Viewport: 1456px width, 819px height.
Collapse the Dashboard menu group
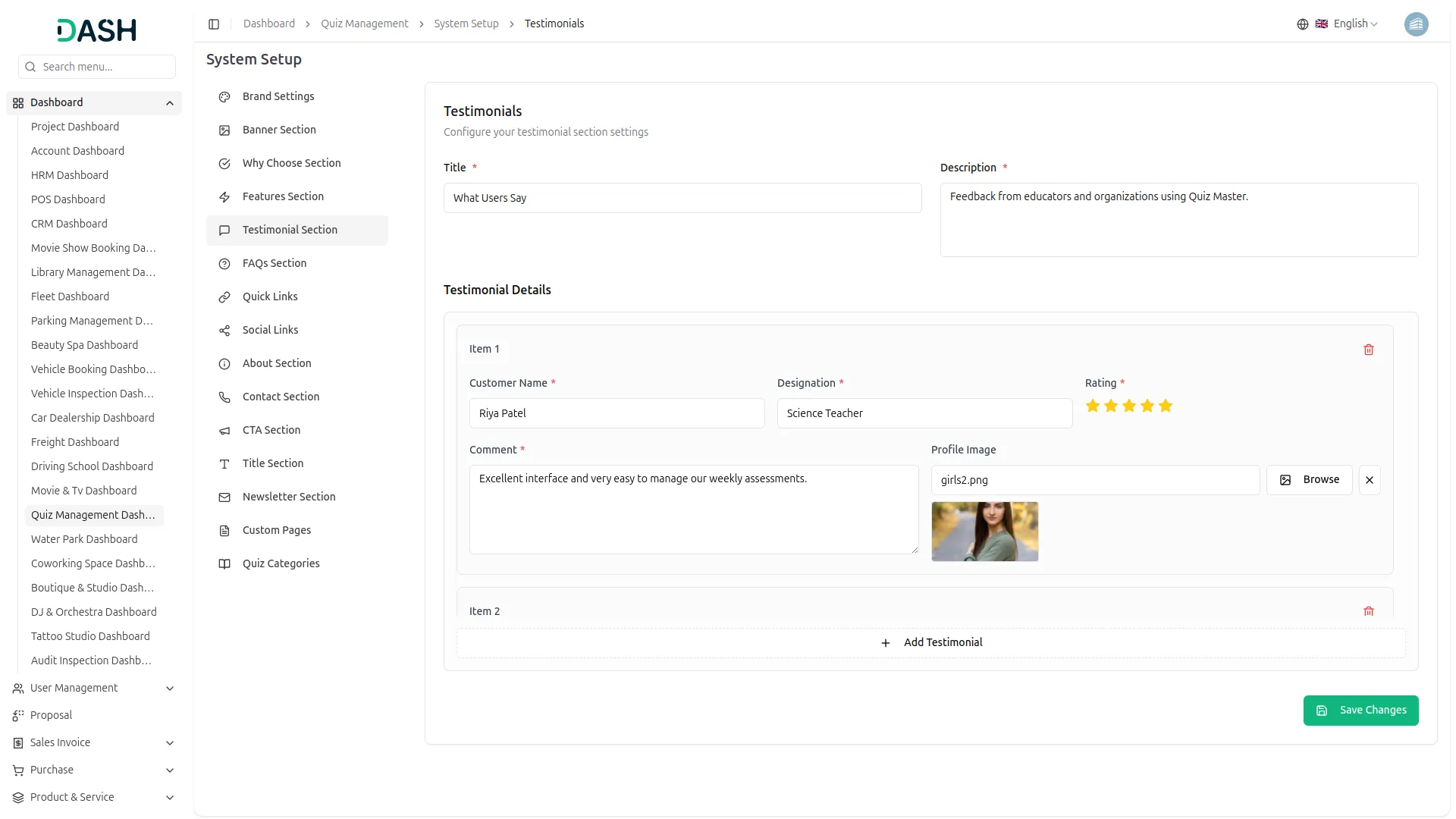170,103
